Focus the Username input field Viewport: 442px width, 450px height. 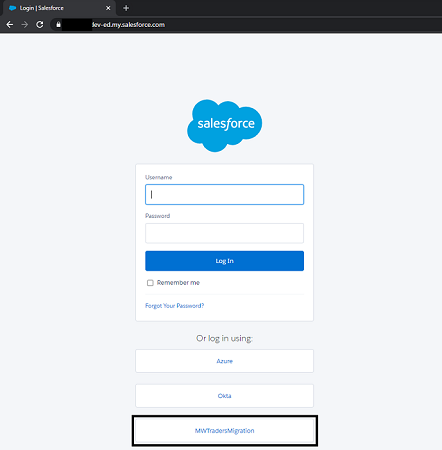click(224, 194)
